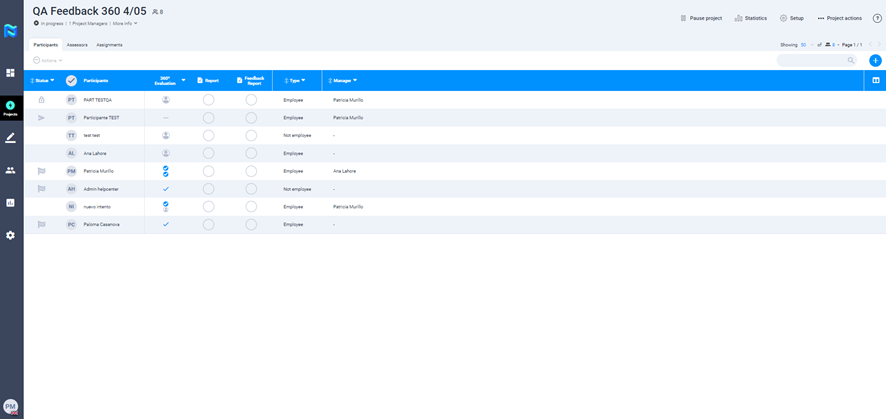Screen dimensions: 886x419
Task: Open the settings gear in left sidebar
Action: (x=11, y=235)
